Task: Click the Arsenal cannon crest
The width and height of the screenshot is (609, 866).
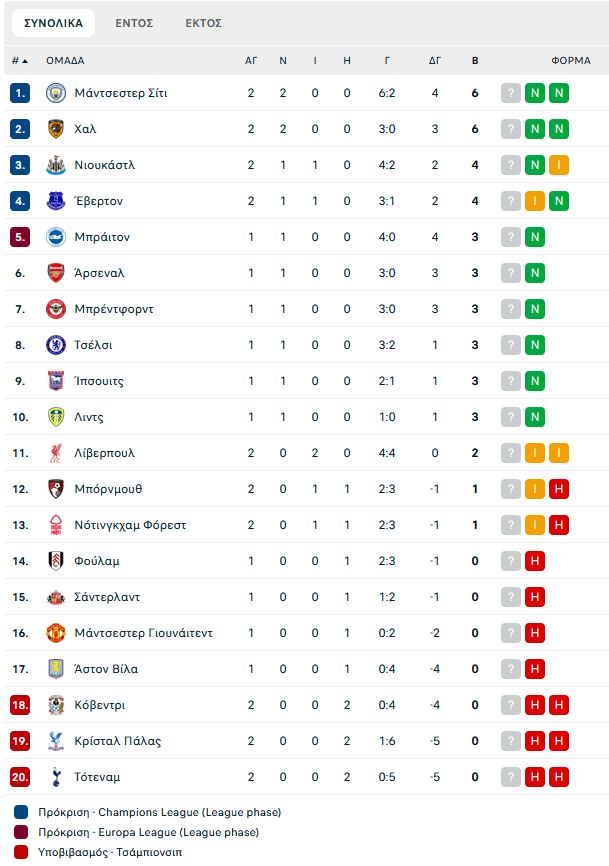Action: tap(56, 273)
